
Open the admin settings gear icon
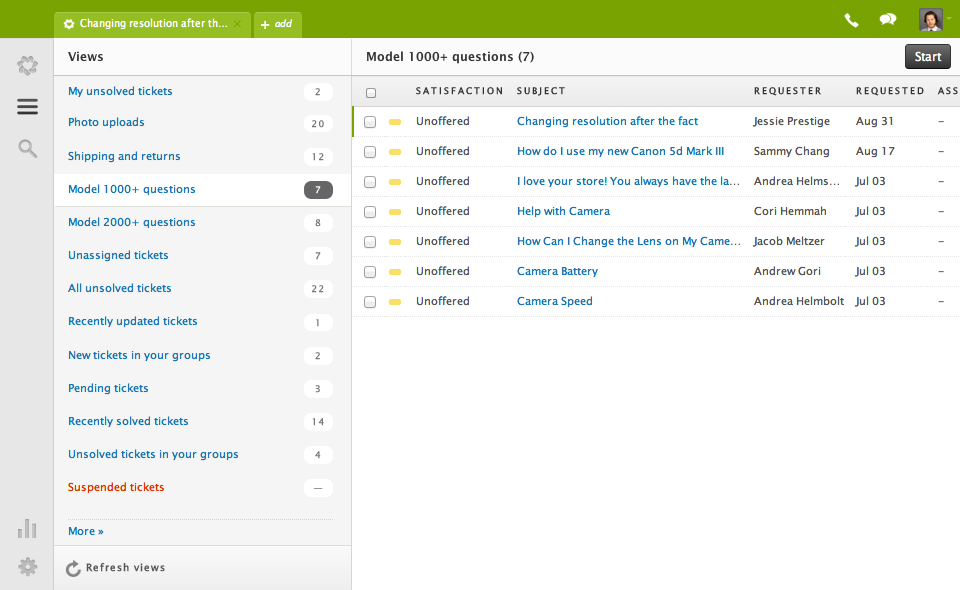(27, 567)
